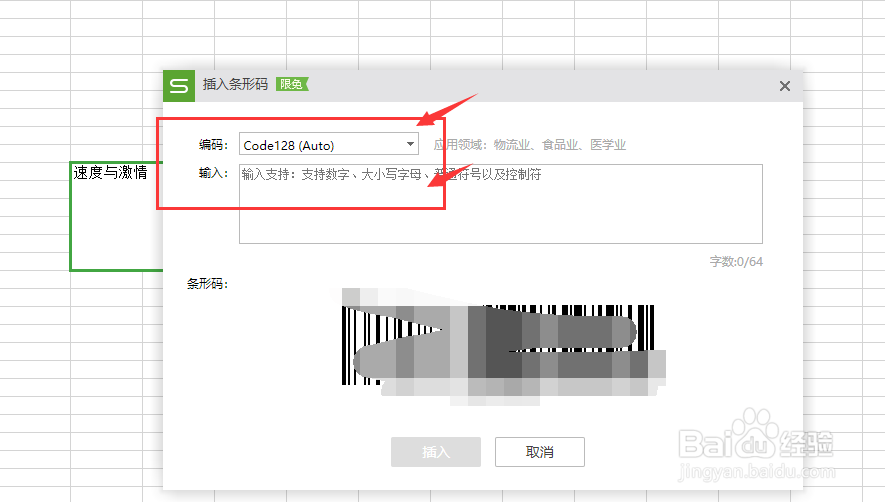Click the 应用领域 description text
The width and height of the screenshot is (885, 502).
coord(529,145)
